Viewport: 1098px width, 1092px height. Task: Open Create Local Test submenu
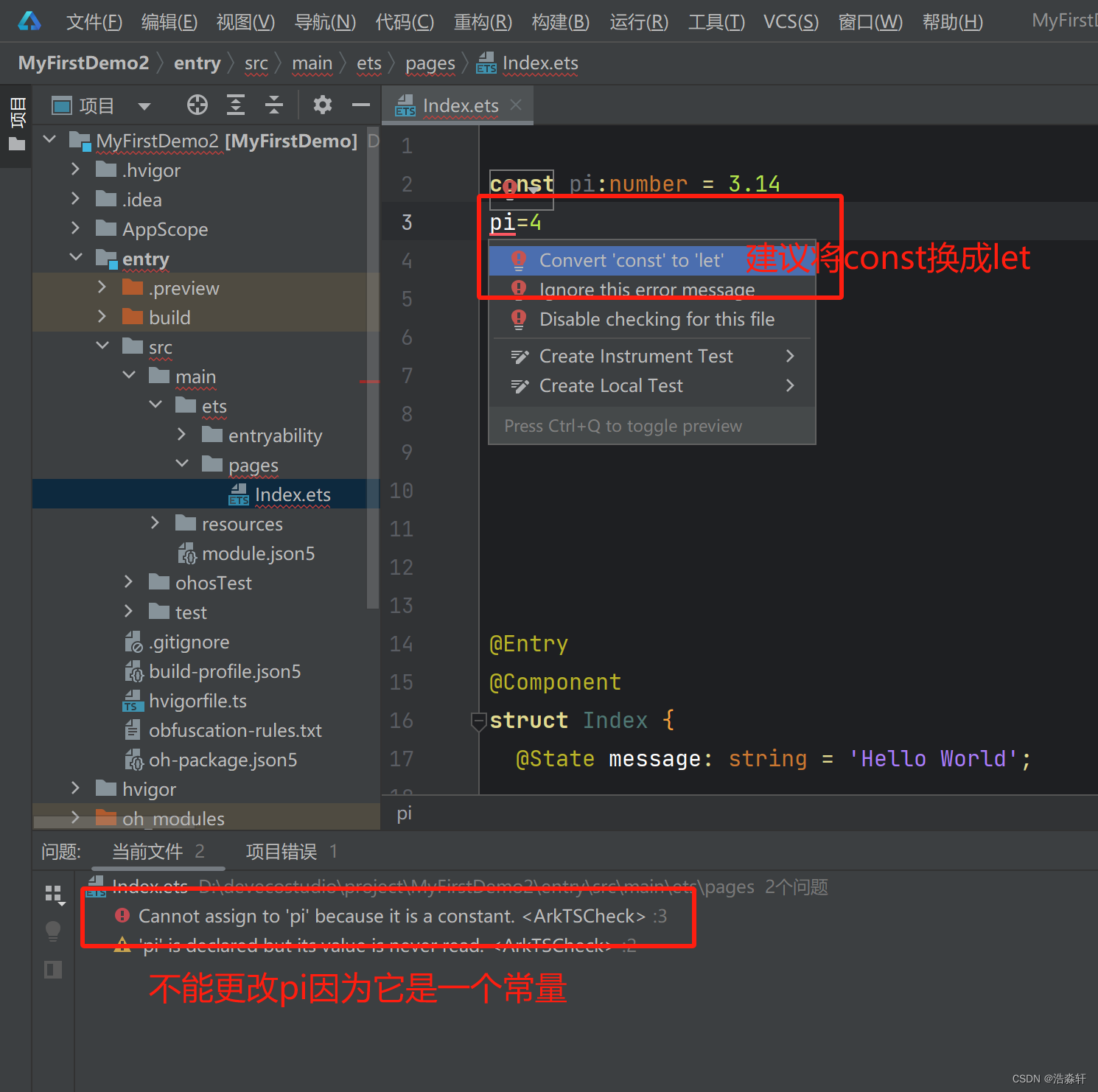coord(652,385)
